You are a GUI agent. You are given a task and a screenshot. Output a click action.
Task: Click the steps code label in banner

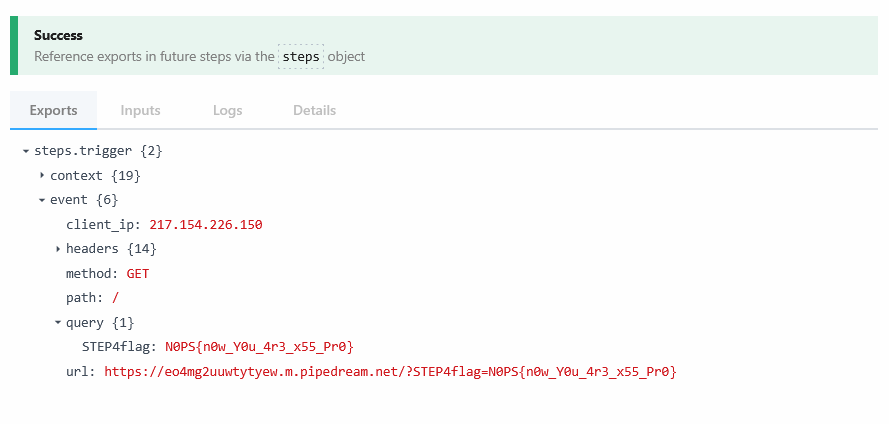pos(301,57)
